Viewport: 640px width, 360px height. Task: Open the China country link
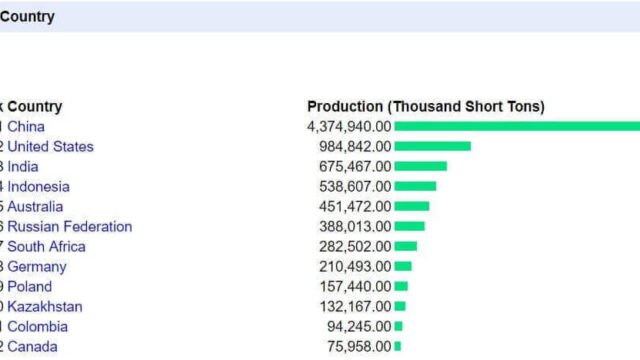tap(26, 127)
